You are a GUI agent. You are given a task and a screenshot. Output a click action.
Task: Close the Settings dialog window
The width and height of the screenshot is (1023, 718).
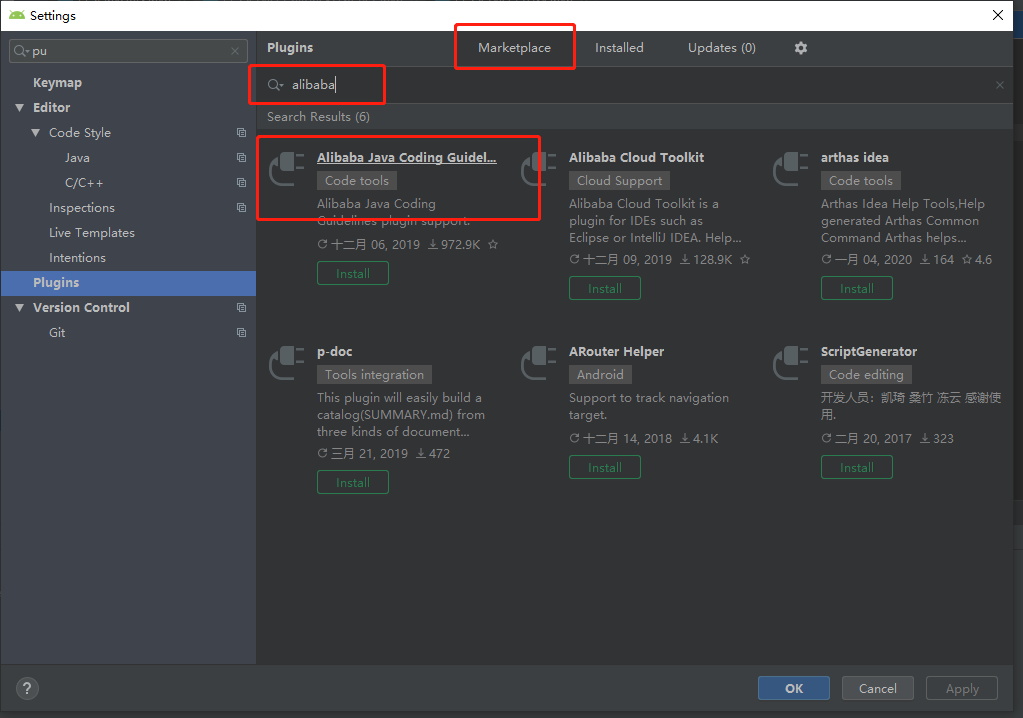pos(998,15)
